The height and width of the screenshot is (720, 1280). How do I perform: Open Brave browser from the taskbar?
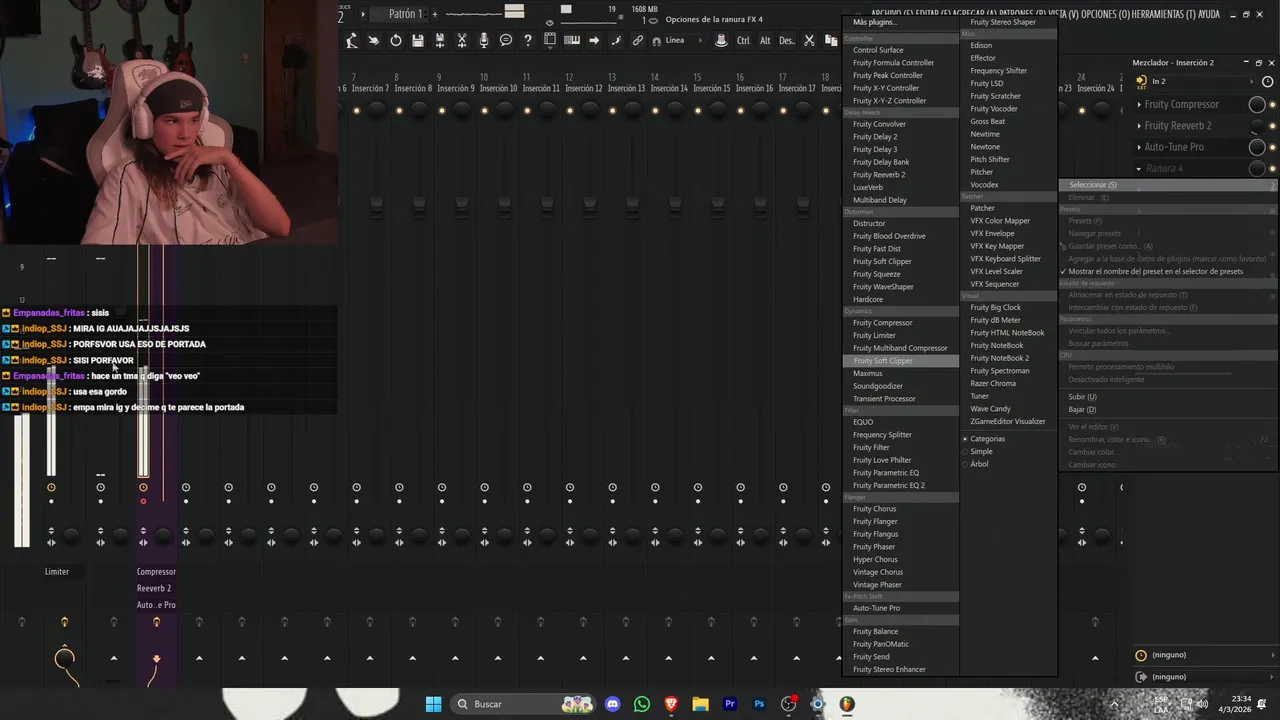point(671,704)
